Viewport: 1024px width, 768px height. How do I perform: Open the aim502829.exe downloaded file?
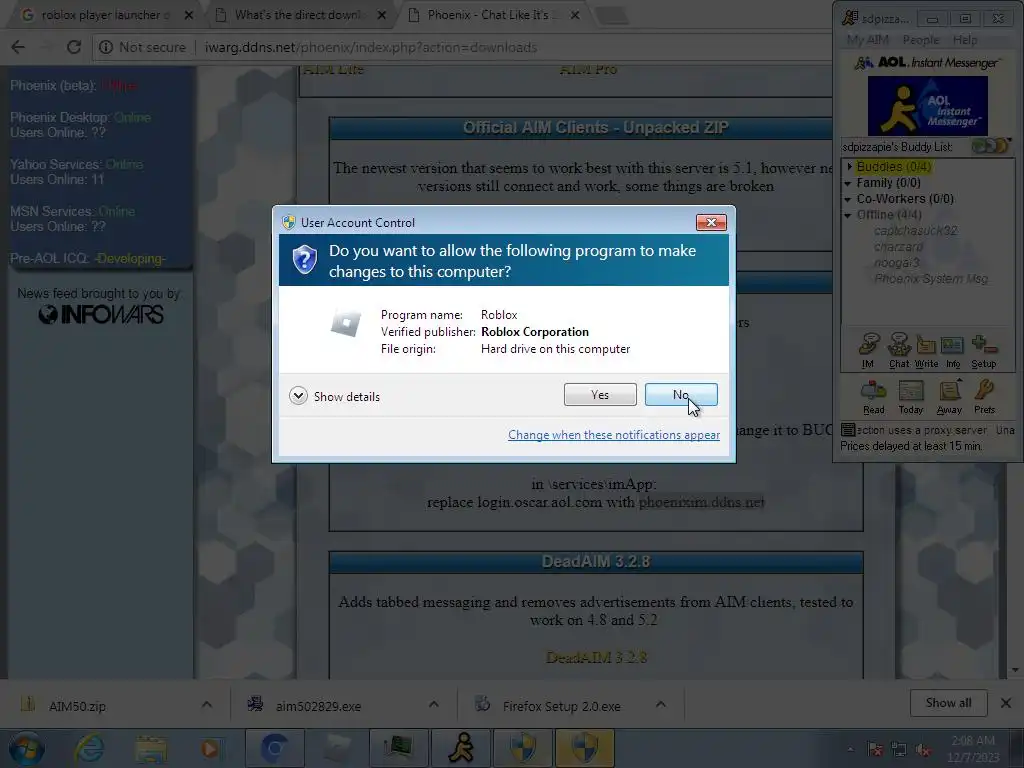pos(318,706)
